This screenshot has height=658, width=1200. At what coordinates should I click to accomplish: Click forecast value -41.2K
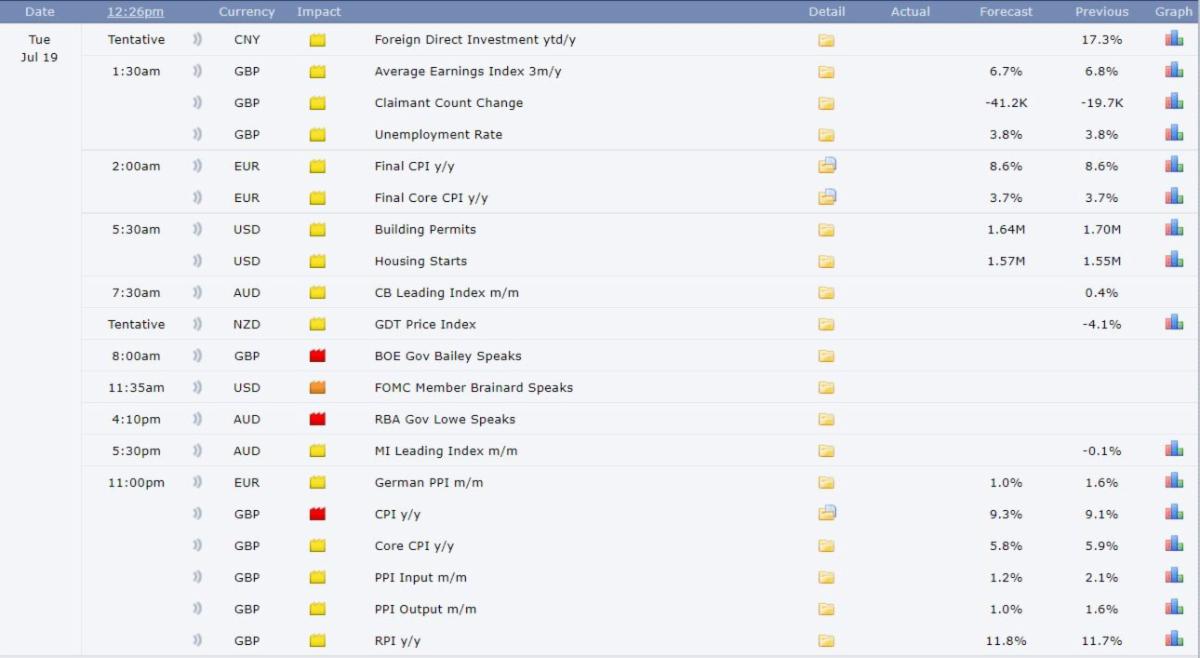pyautogui.click(x=1006, y=103)
